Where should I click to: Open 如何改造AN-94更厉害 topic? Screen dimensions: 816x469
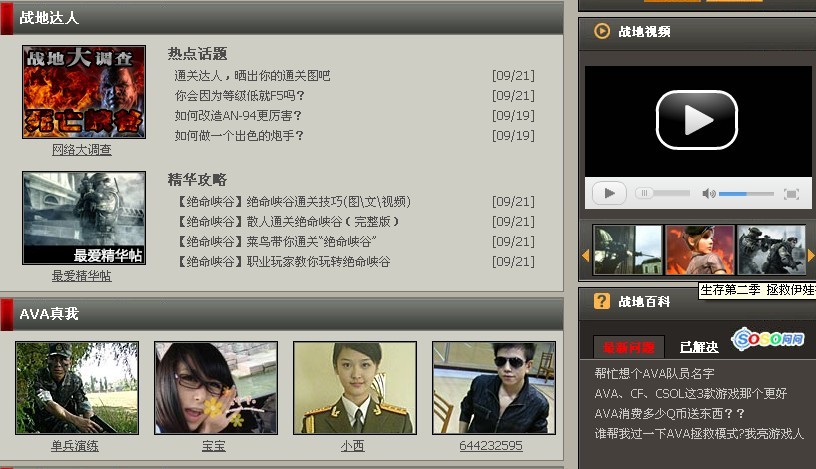[x=239, y=116]
